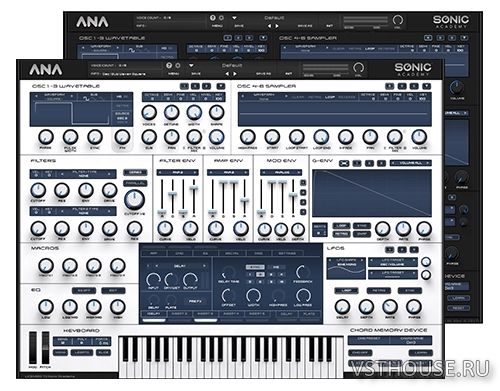Adjust master volume knob in front window header
The height and width of the screenshot is (391, 500).
click(359, 68)
